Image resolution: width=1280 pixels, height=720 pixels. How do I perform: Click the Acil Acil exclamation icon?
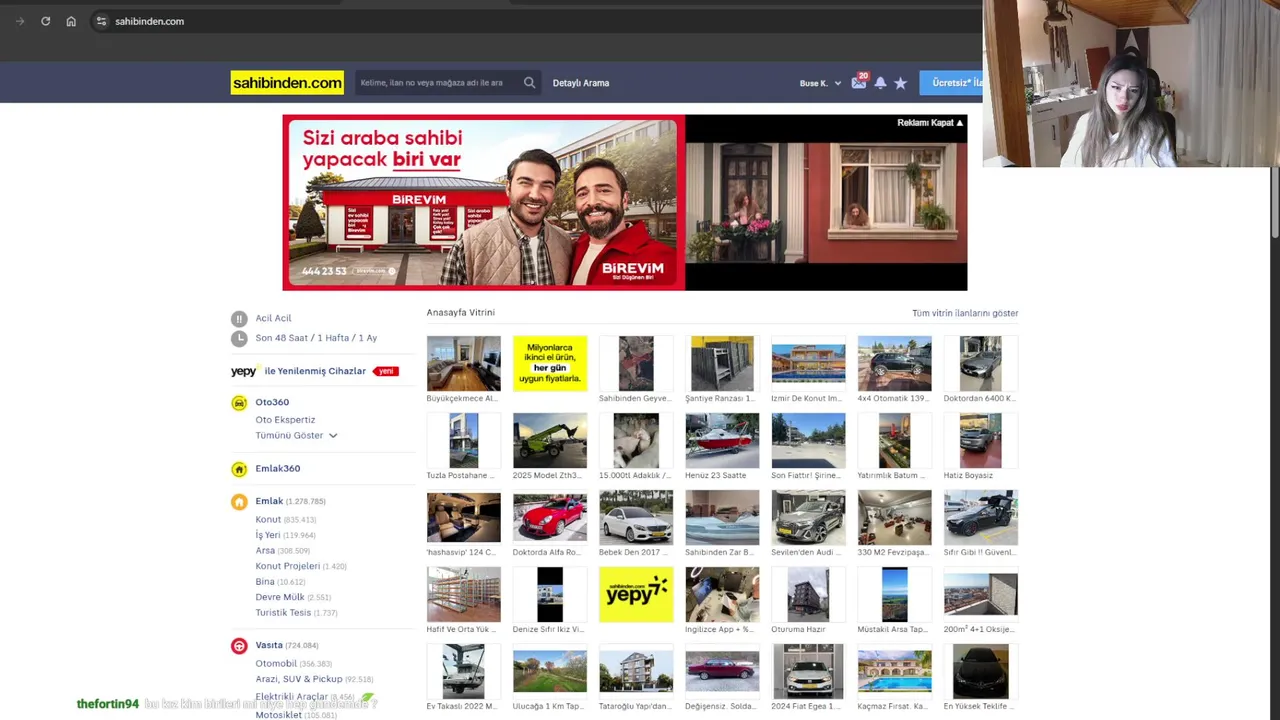coord(239,319)
